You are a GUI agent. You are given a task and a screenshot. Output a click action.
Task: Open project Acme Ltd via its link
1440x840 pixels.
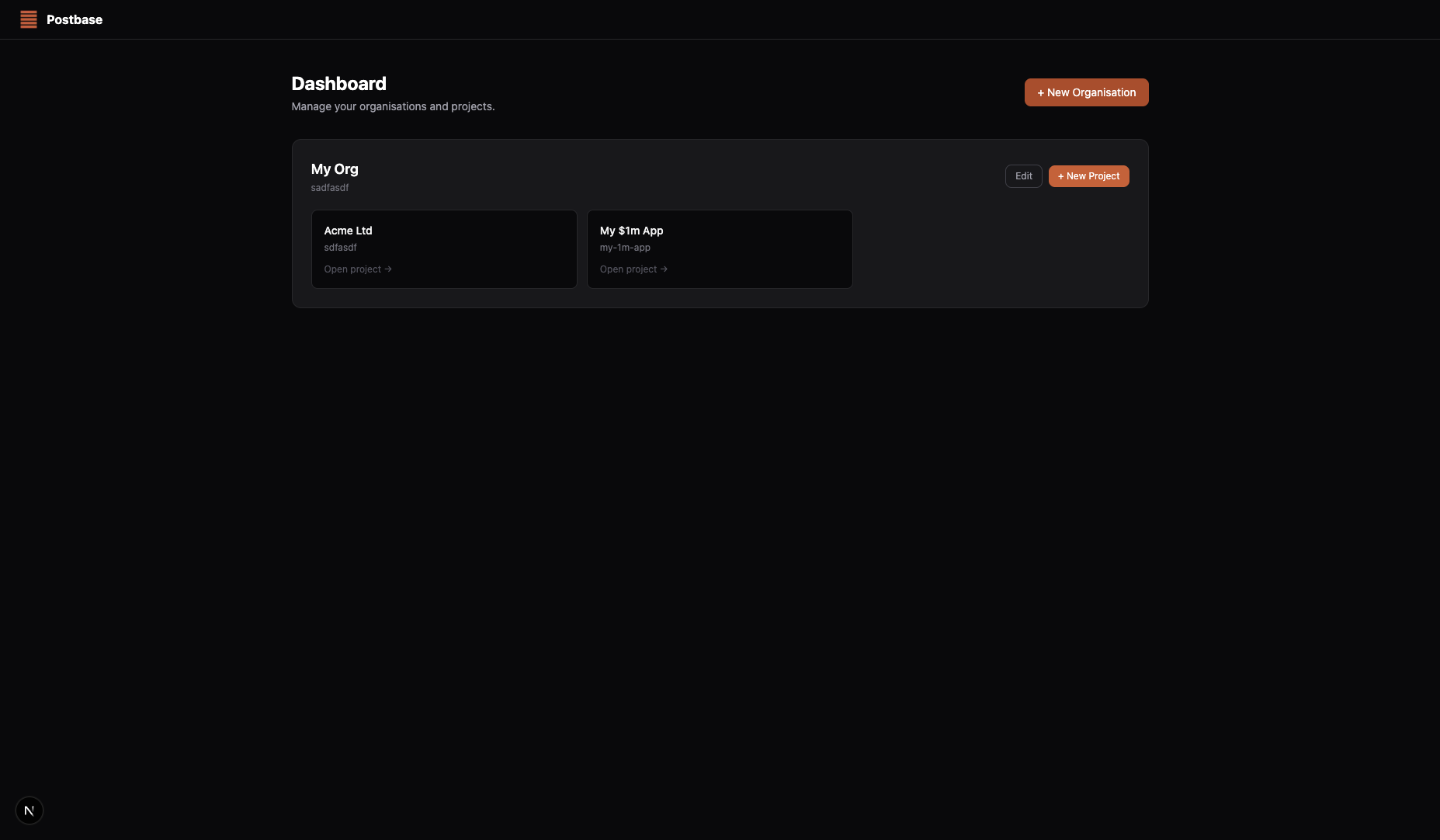[x=357, y=269]
